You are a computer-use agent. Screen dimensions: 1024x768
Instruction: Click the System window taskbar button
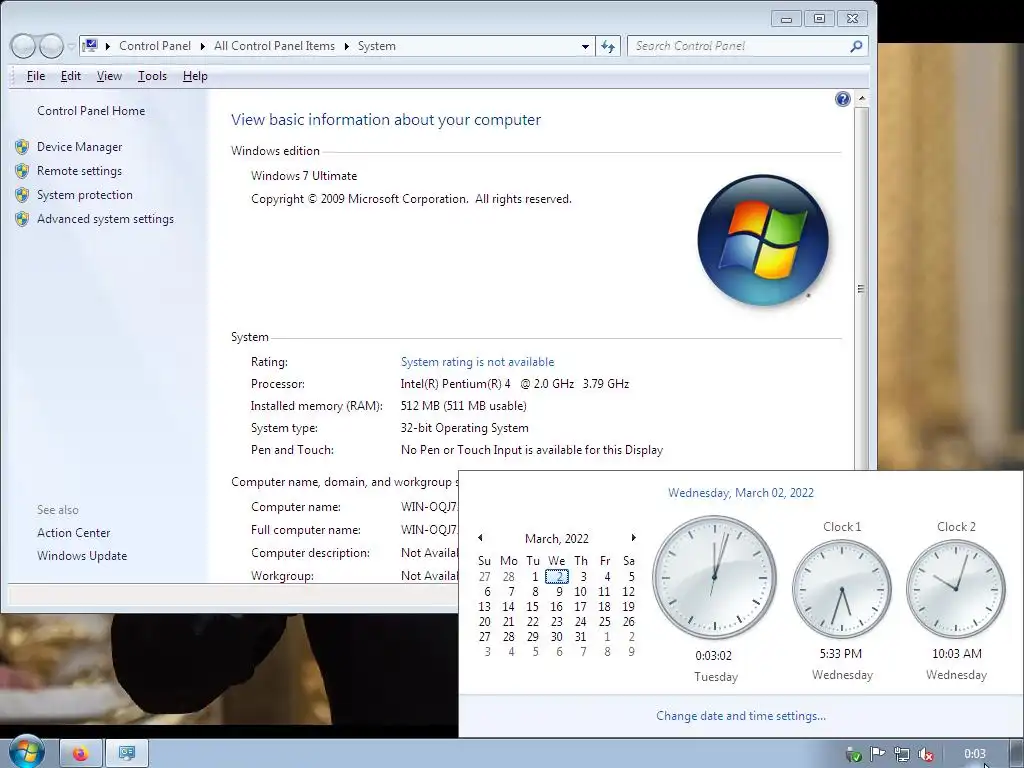click(x=127, y=754)
